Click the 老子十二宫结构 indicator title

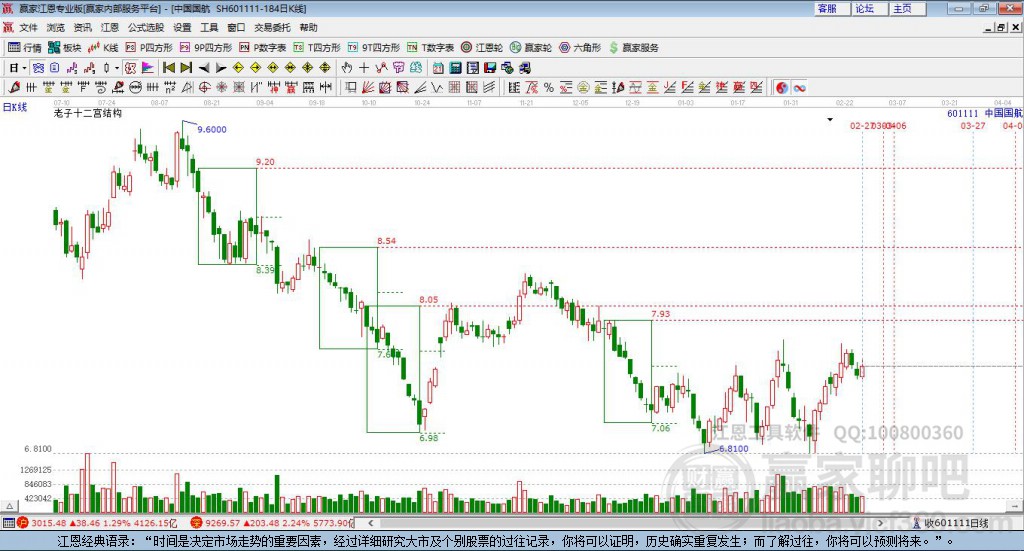click(88, 113)
